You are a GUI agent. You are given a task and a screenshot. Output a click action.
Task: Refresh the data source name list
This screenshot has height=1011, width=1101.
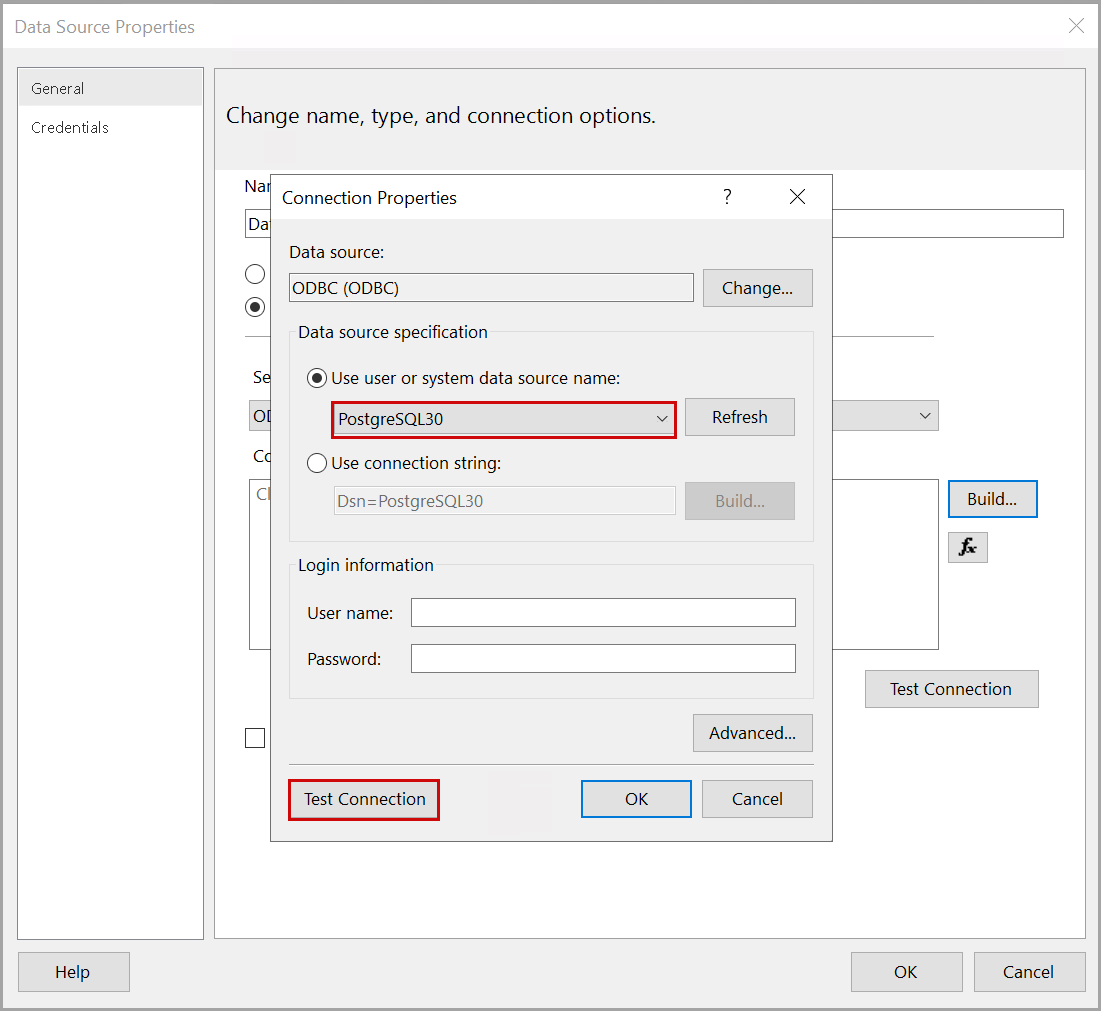coord(739,417)
